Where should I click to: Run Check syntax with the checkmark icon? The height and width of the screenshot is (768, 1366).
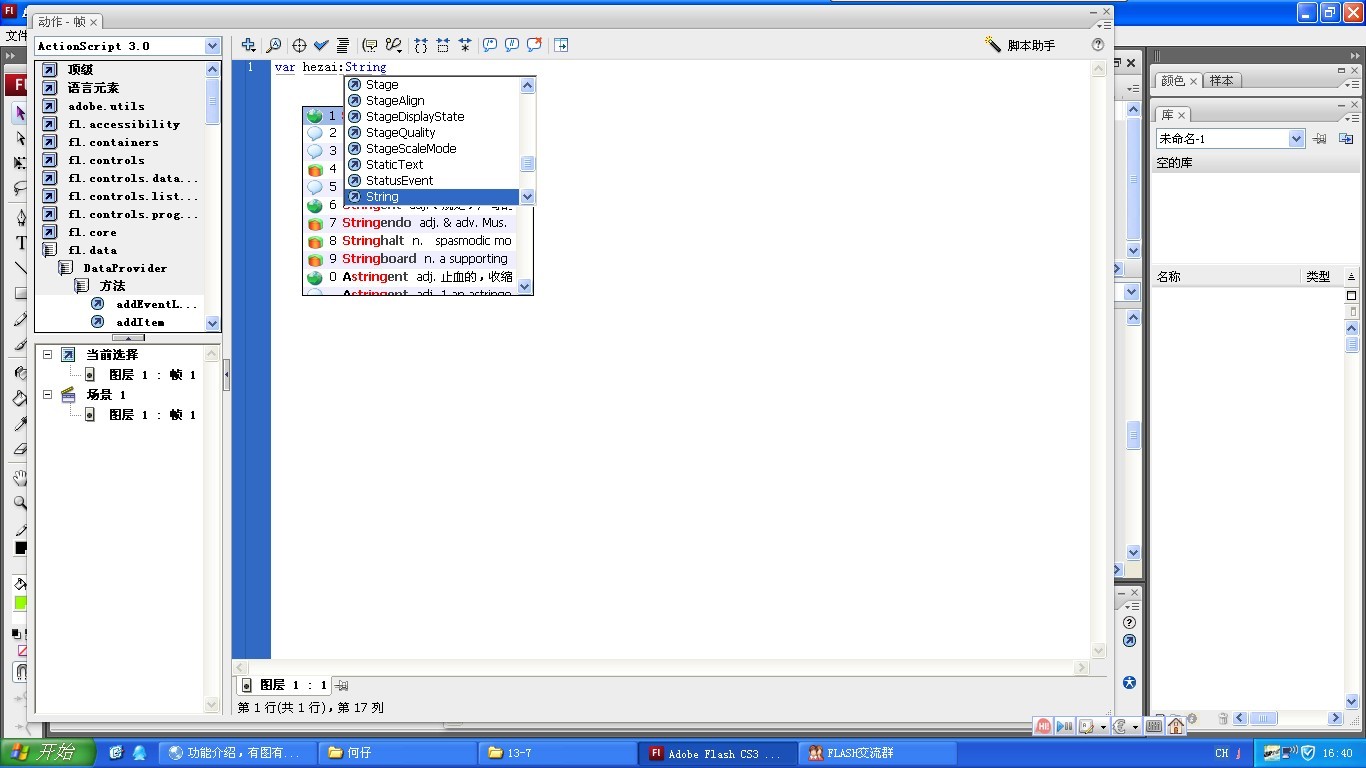[x=321, y=45]
